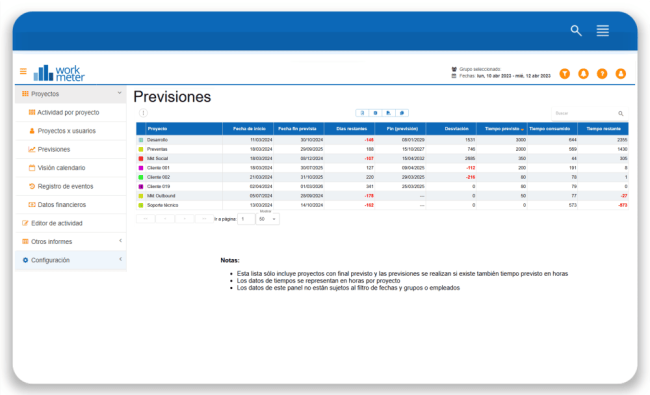
Task: Select the Cliente 019 project row name
Action: coord(158,187)
